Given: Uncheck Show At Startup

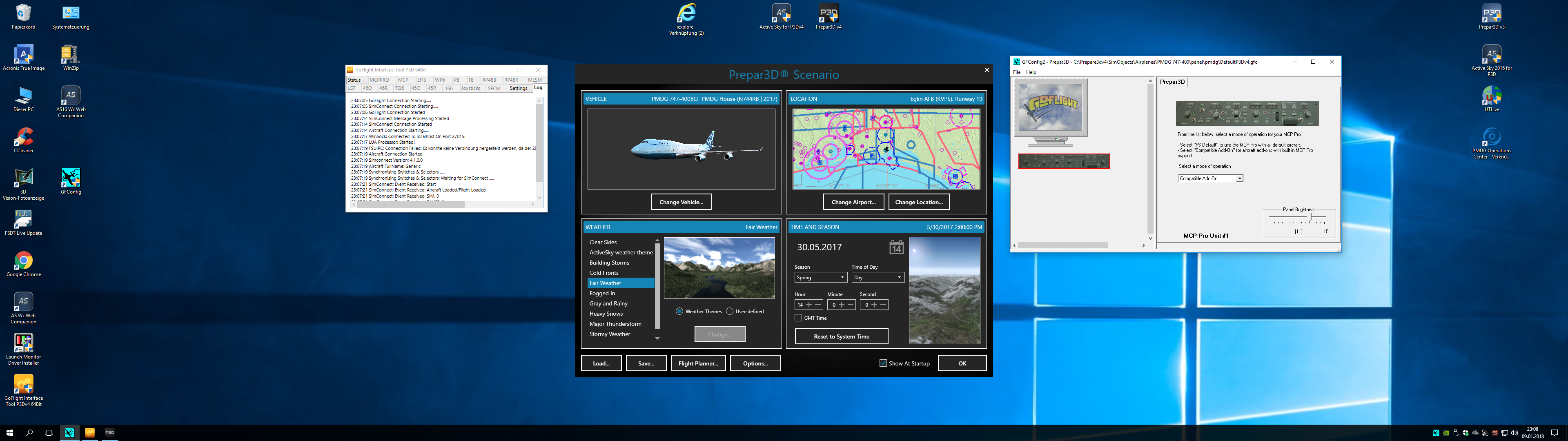Looking at the screenshot, I should [x=883, y=363].
